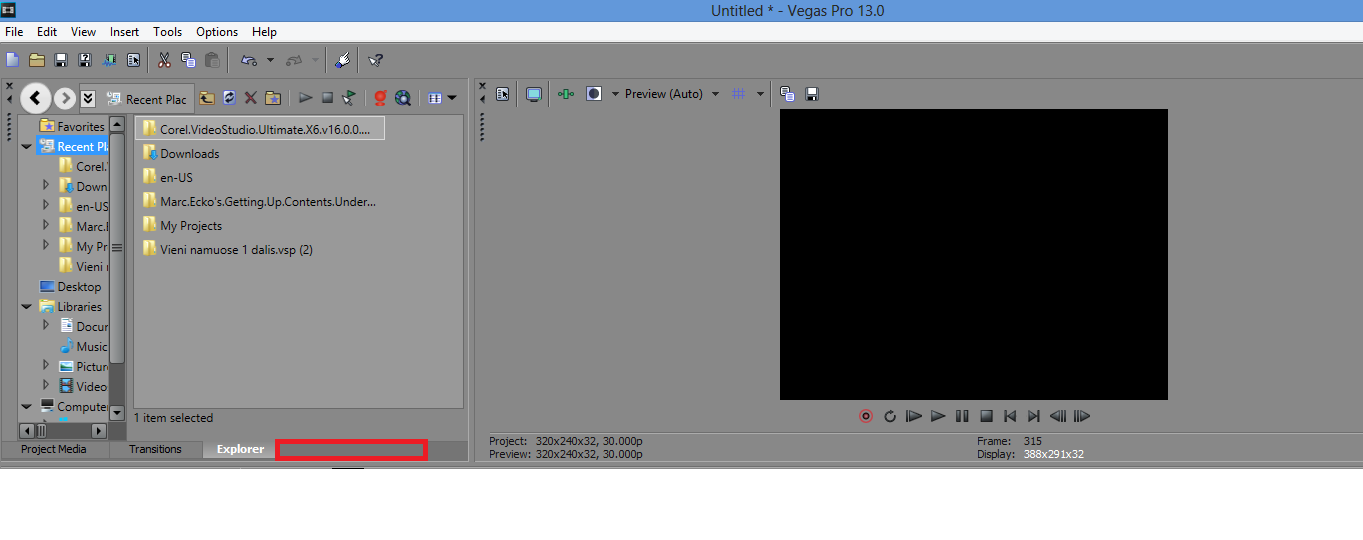The width and height of the screenshot is (1363, 540).
Task: Open Project Video Properties in preview toolbar
Action: click(x=503, y=94)
